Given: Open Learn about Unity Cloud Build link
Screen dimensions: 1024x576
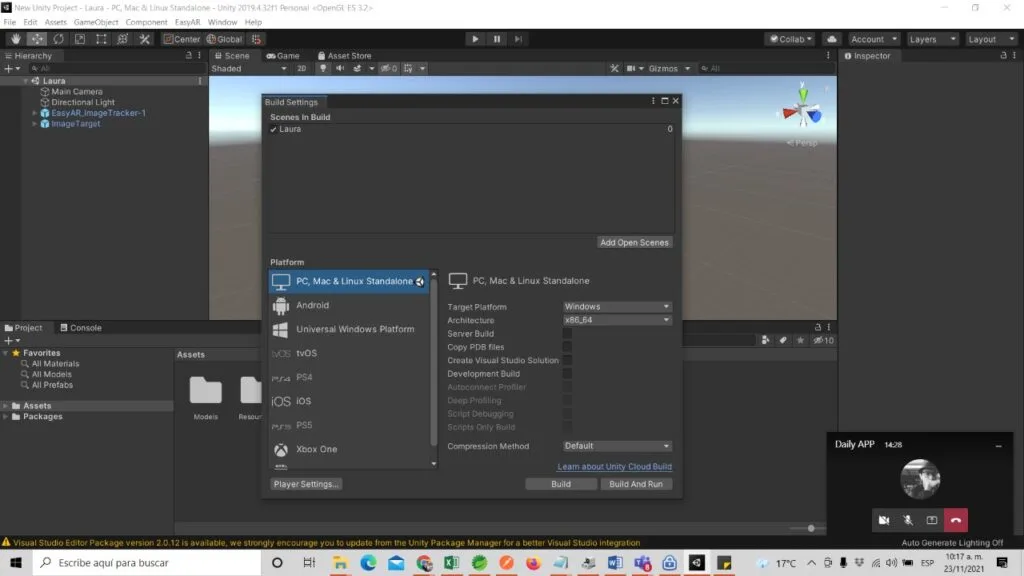Looking at the screenshot, I should [614, 467].
